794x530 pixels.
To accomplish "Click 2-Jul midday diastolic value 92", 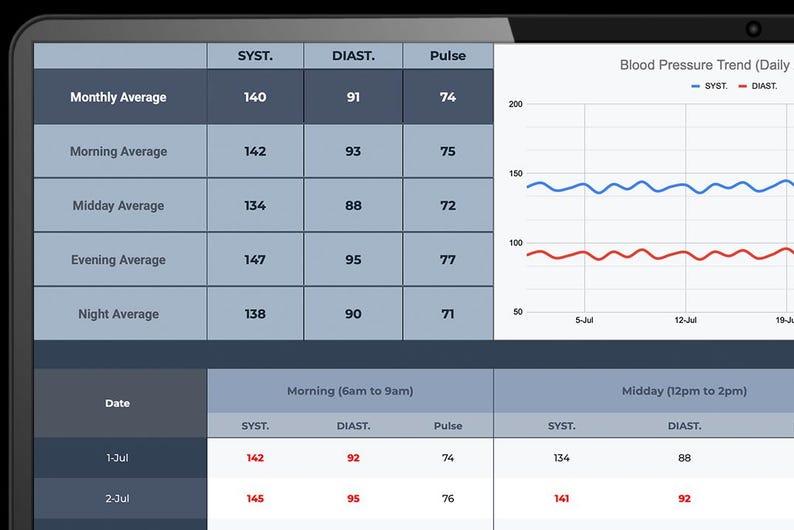I will coord(685,499).
